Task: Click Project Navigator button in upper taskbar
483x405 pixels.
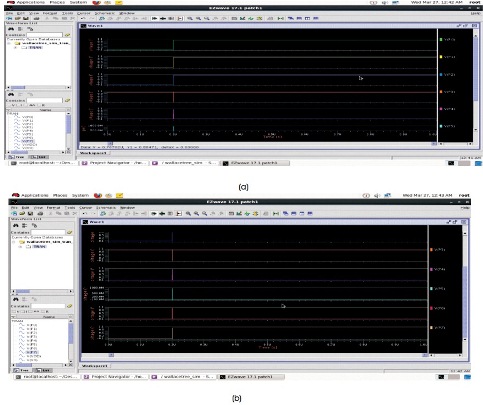Action: click(114, 163)
